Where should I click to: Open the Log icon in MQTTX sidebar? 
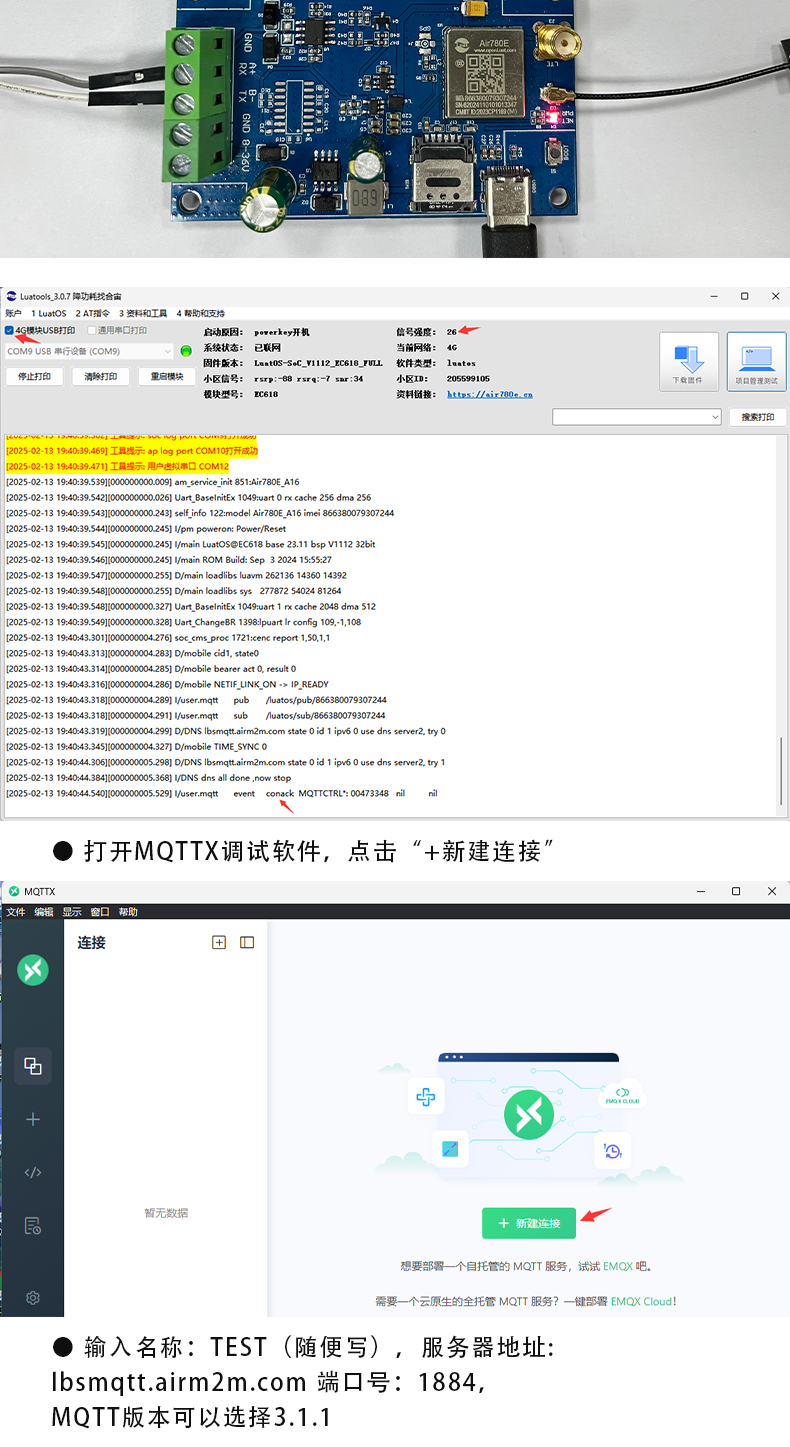pyautogui.click(x=33, y=1225)
